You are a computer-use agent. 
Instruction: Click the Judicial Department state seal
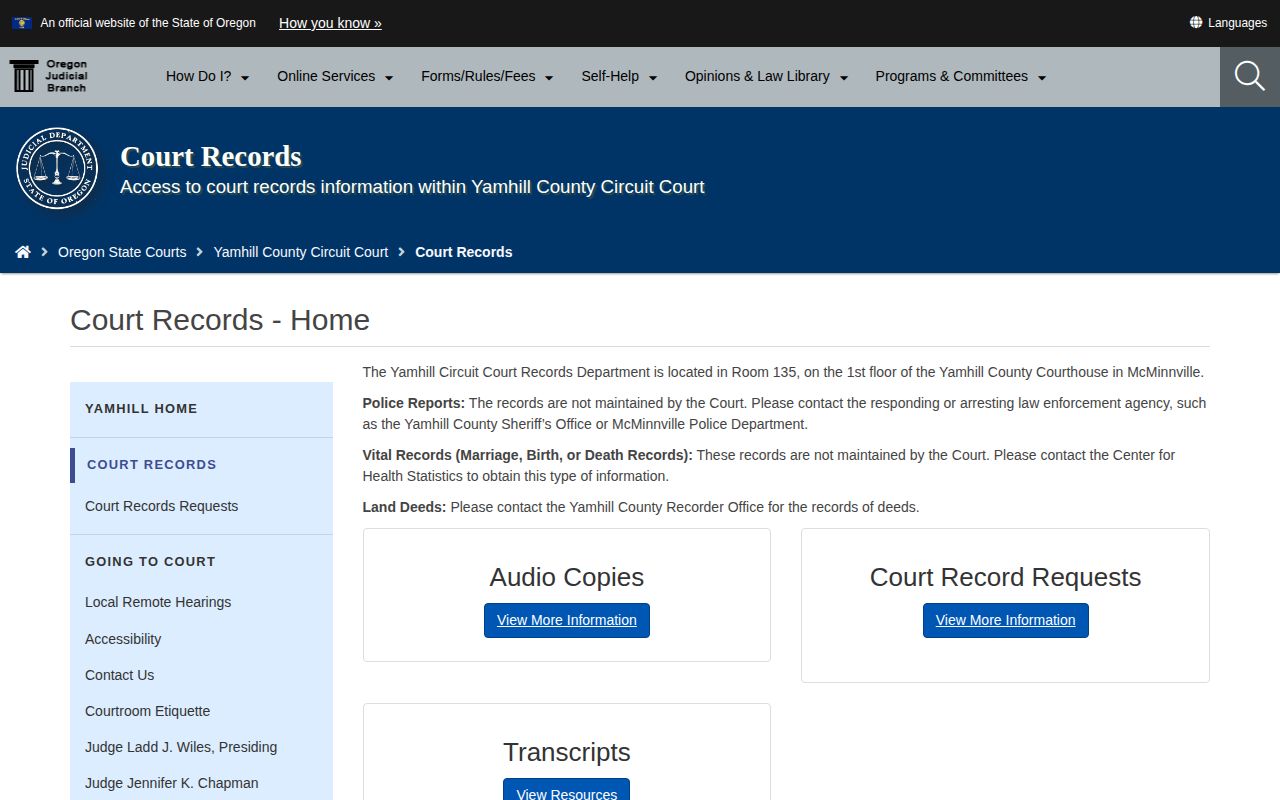coord(57,168)
